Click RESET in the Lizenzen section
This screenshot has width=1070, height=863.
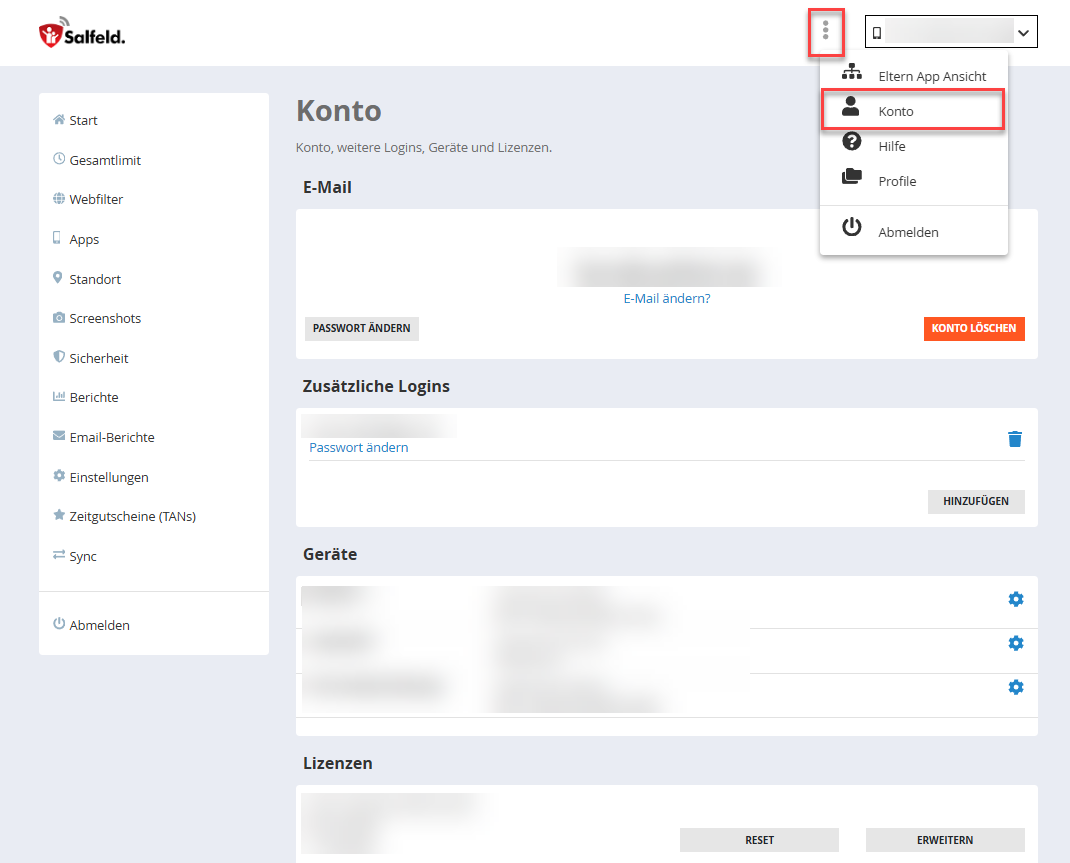[759, 840]
